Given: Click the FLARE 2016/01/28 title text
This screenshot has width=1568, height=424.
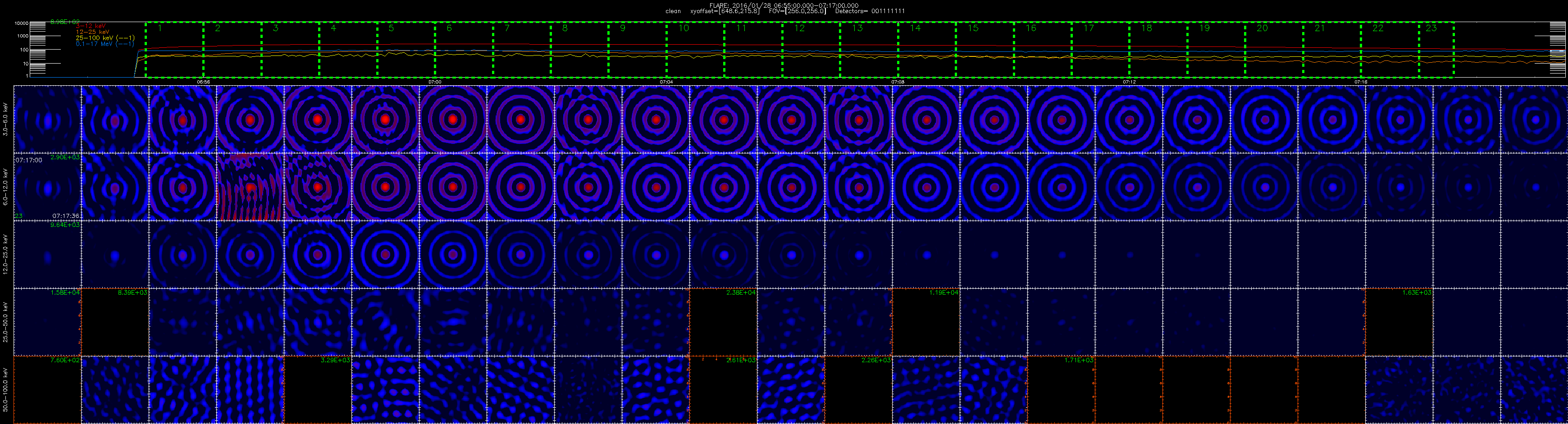Looking at the screenshot, I should pos(784,5).
